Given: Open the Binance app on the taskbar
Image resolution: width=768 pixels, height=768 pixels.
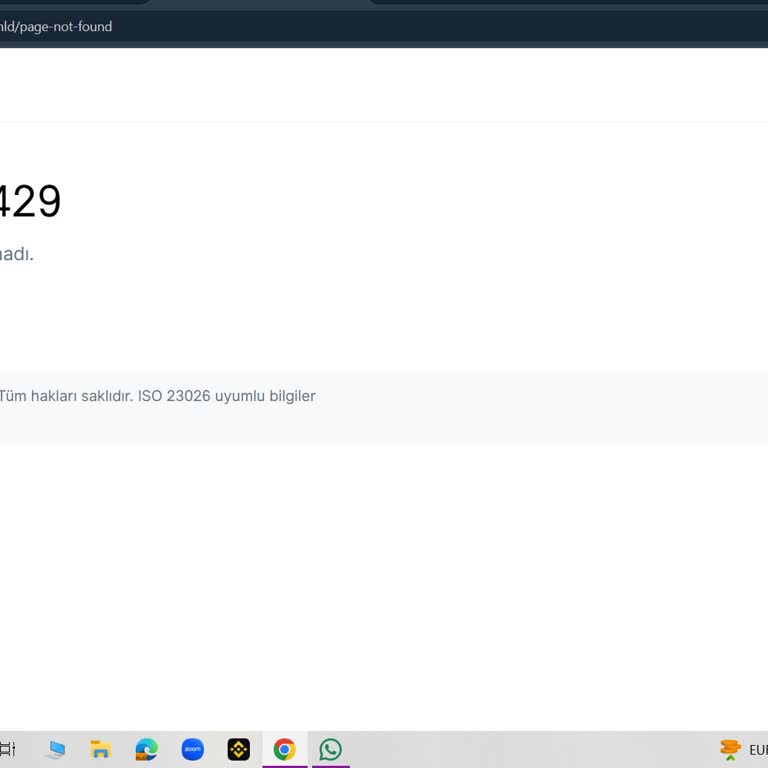Looking at the screenshot, I should (x=238, y=749).
